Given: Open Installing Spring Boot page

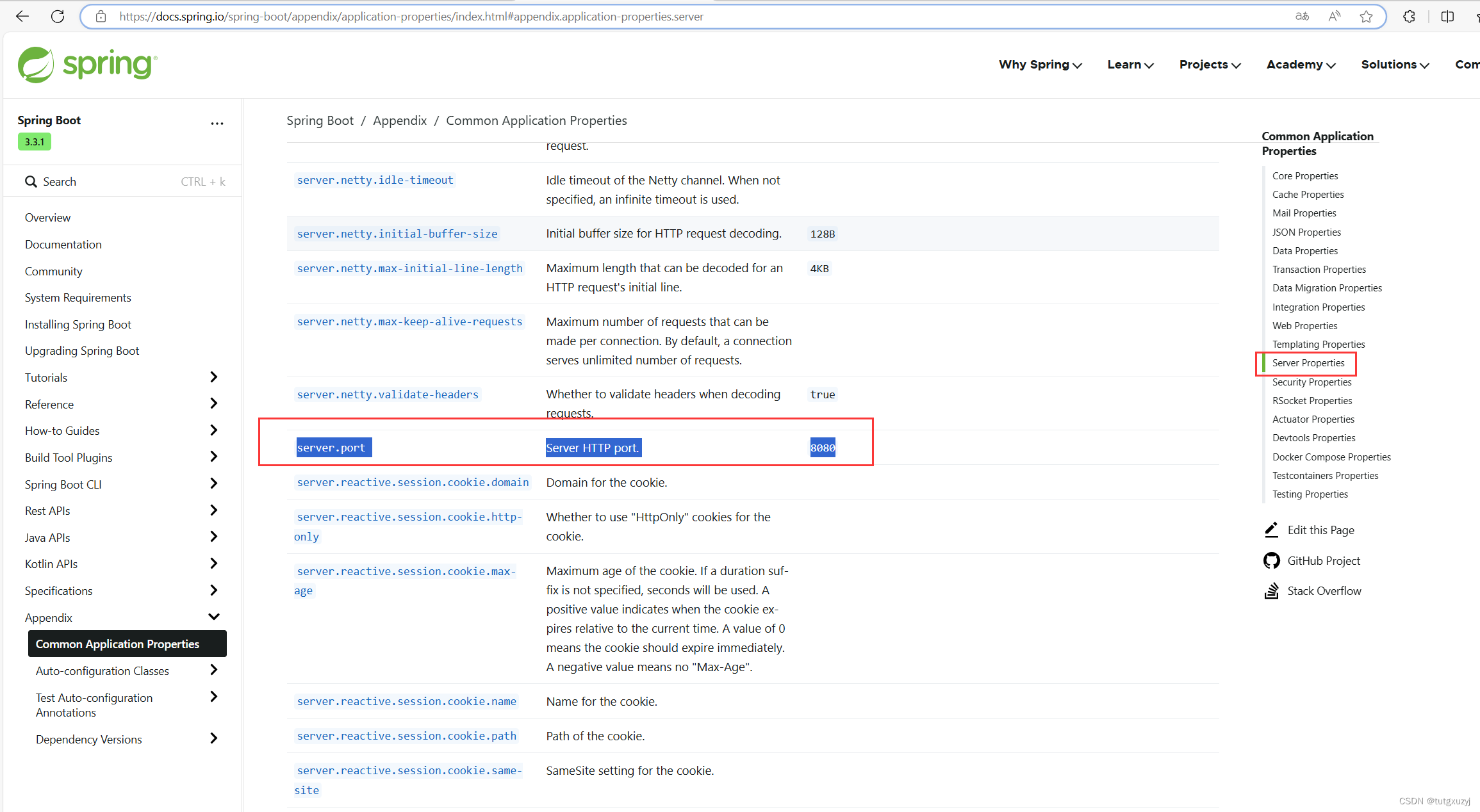Looking at the screenshot, I should [x=78, y=325].
